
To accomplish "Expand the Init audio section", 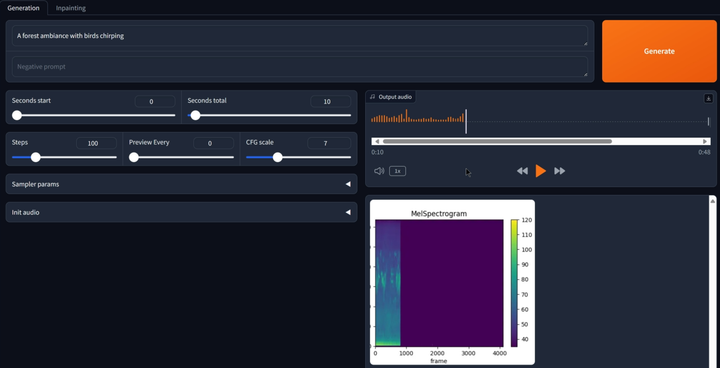I will pos(181,213).
